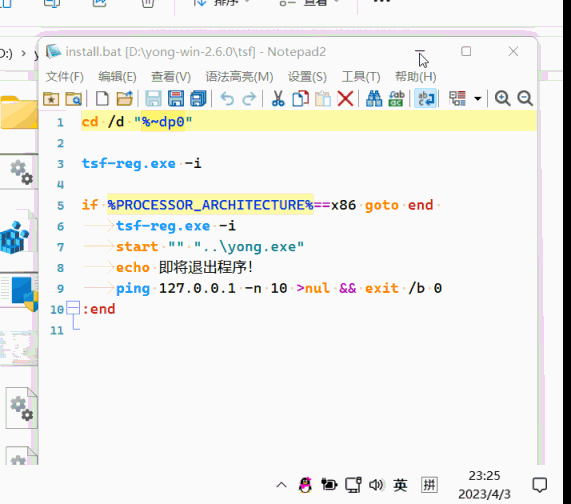Click the Save Copy stacked-floppy icon
Screen dimensions: 571x504
pyautogui.click(x=198, y=99)
